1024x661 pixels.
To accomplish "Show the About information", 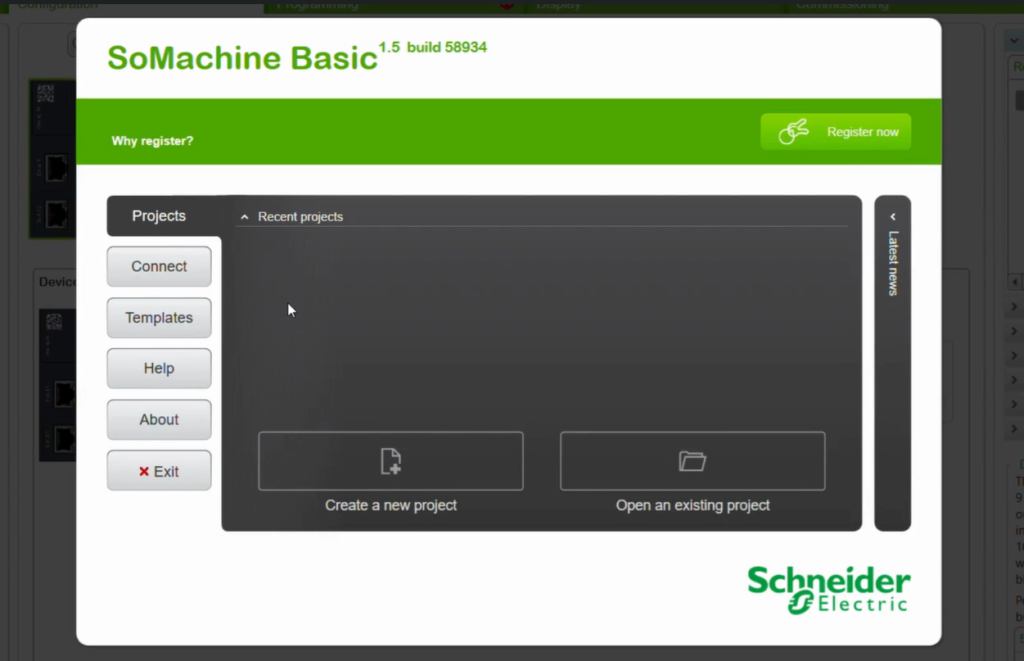I will point(159,420).
